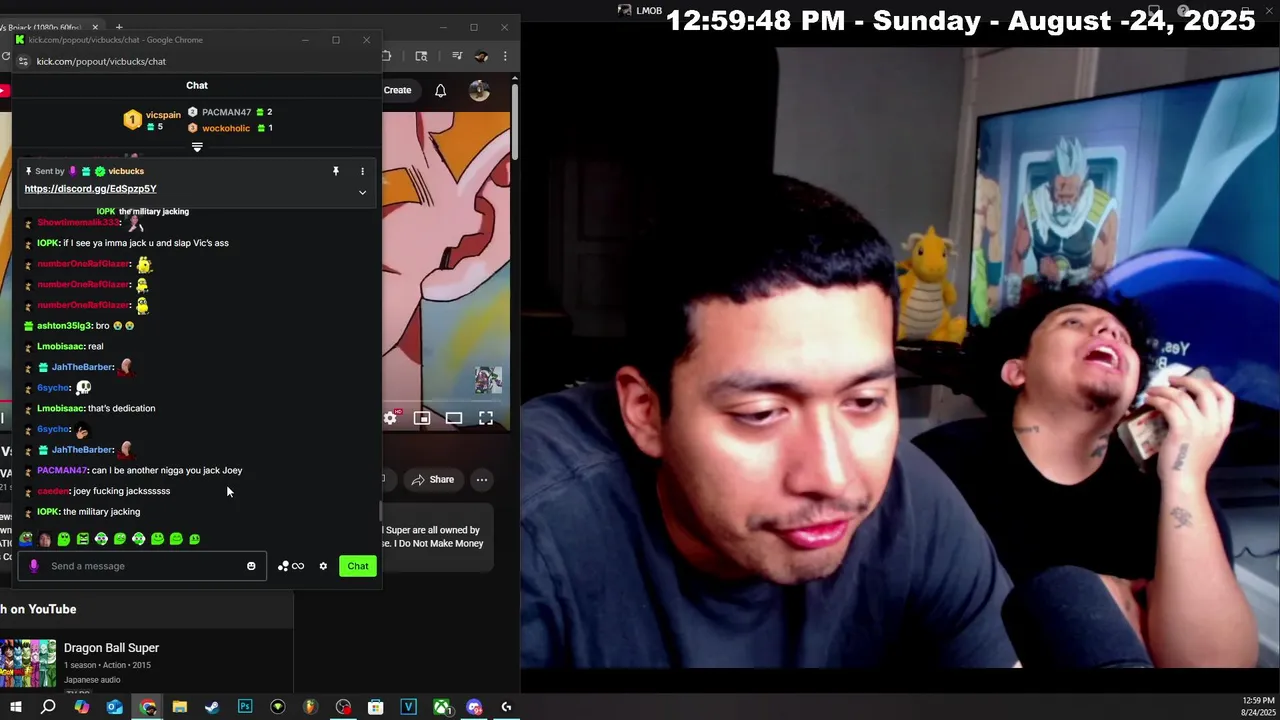Screen dimensions: 1280x720
Task: Enter YouTube fullscreen mode
Action: (x=486, y=418)
